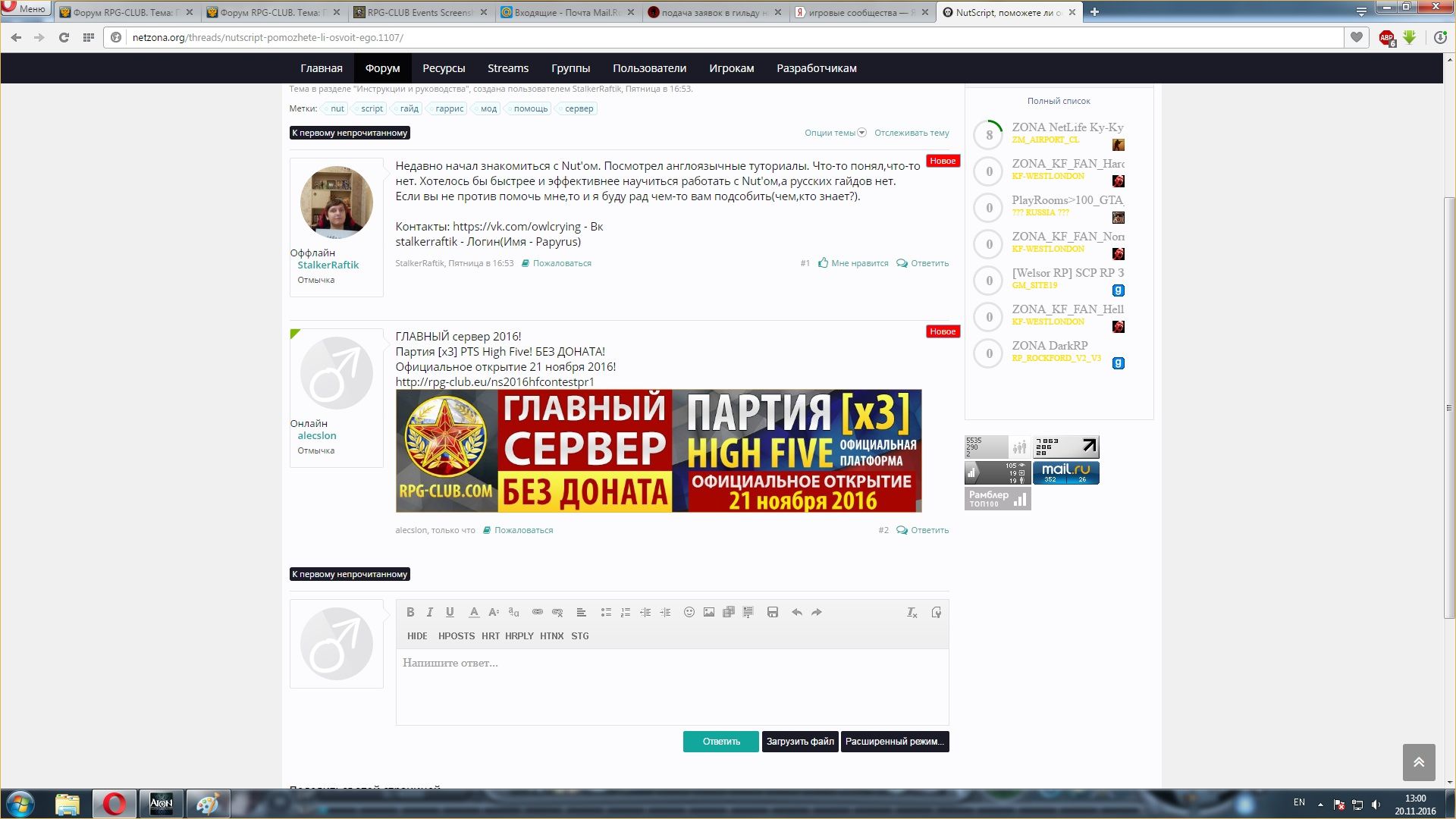Click the remove formatting icon
The width and height of the screenshot is (1456, 819).
pos(912,612)
